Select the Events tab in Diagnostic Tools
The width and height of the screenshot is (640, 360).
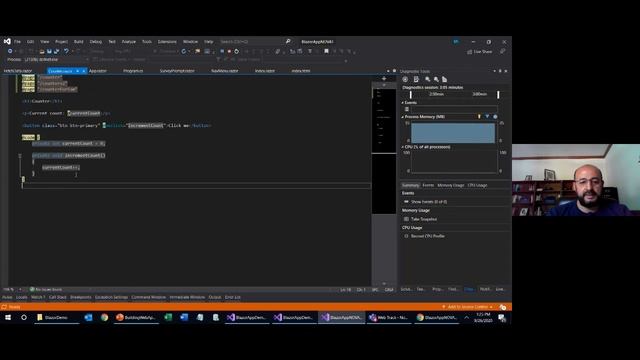[428, 185]
